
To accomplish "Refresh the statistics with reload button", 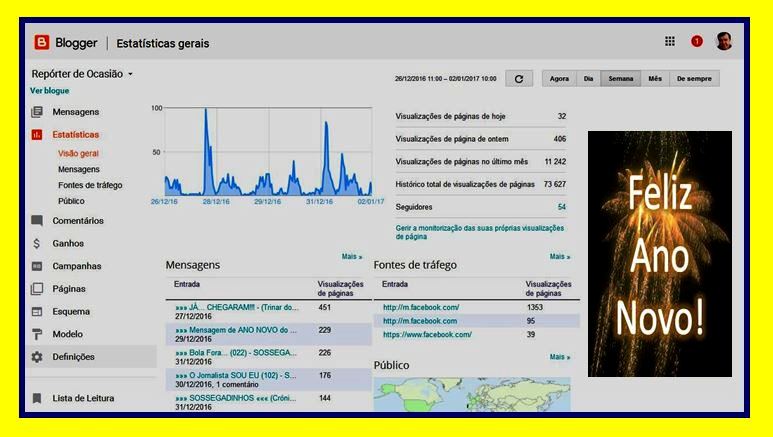I will [519, 79].
